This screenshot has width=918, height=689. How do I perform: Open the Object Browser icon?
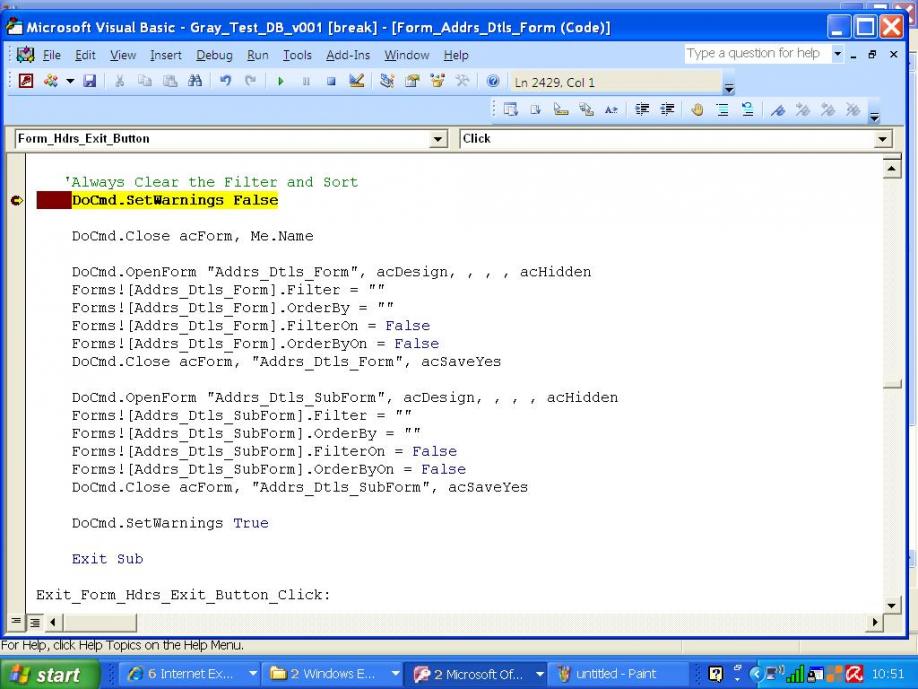pos(437,81)
